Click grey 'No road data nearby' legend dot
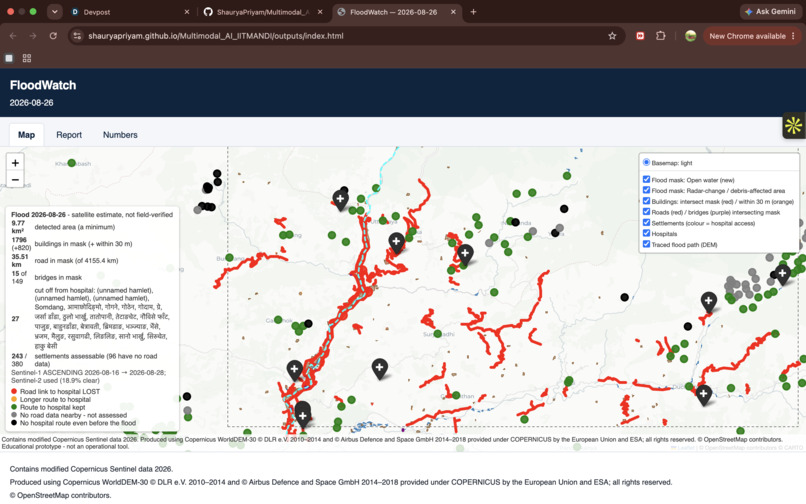This screenshot has height=504, width=806. tap(14, 415)
